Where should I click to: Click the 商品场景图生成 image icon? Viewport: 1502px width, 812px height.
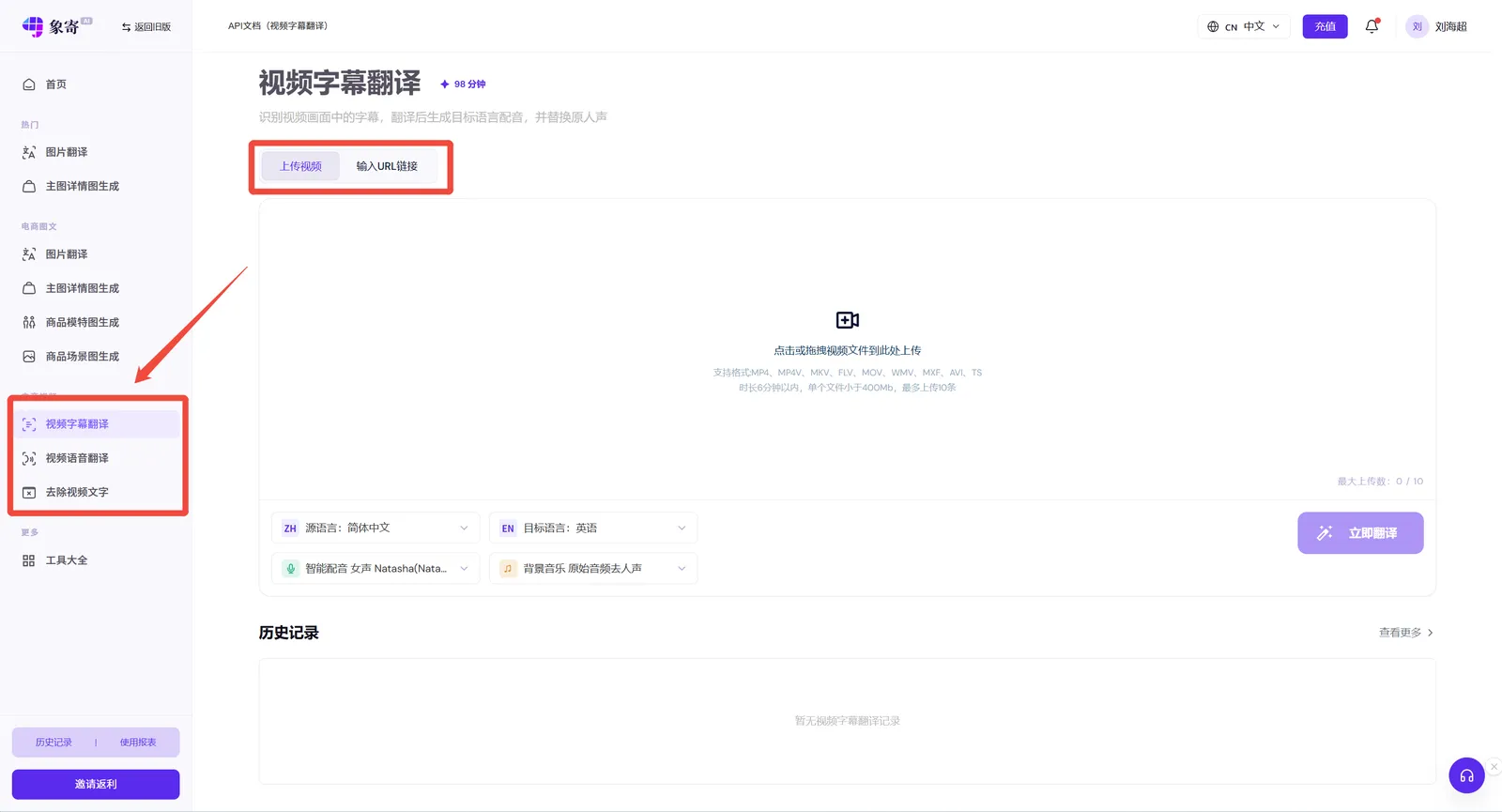(29, 357)
